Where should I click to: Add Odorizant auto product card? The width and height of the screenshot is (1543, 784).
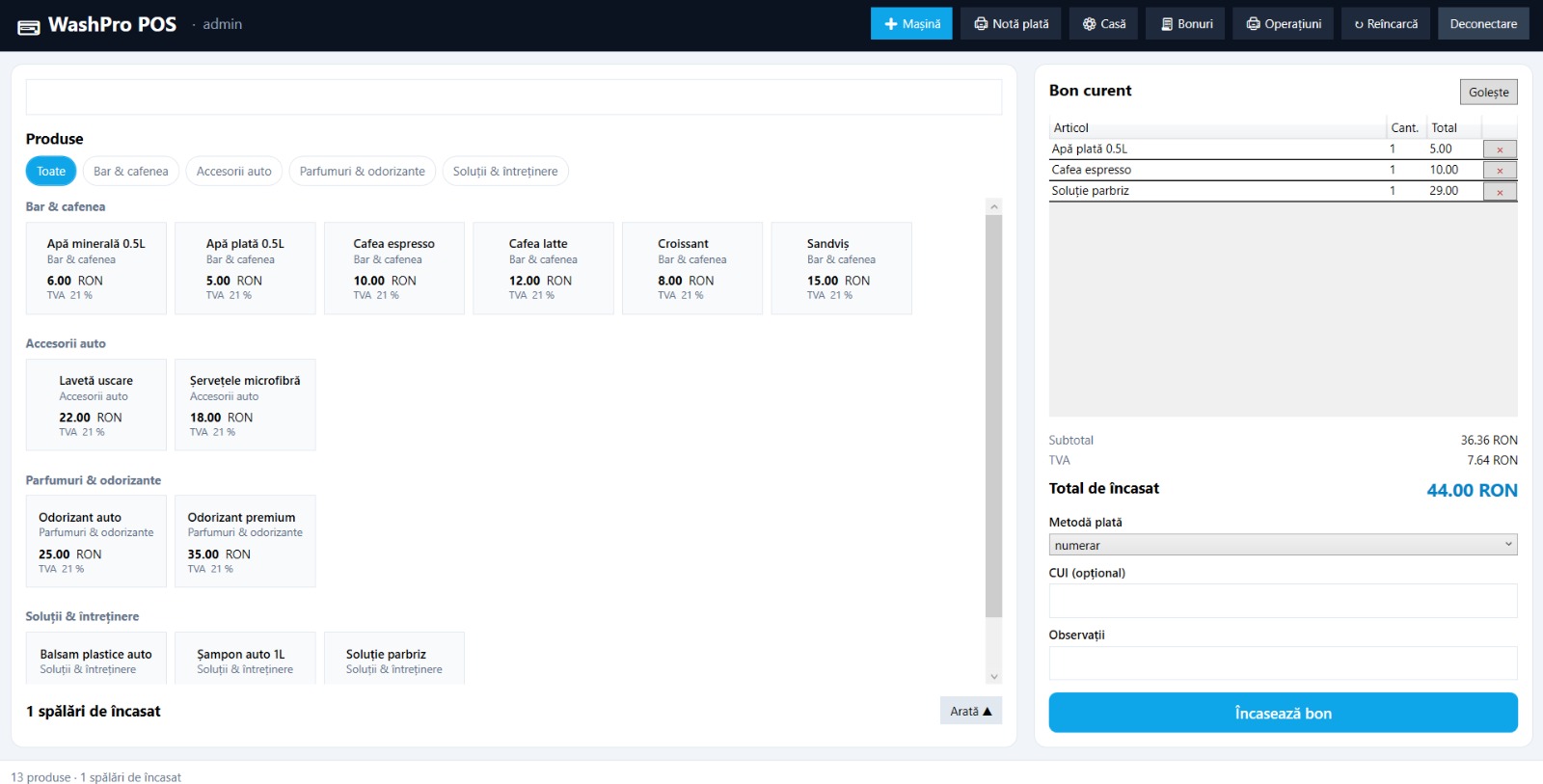point(96,541)
